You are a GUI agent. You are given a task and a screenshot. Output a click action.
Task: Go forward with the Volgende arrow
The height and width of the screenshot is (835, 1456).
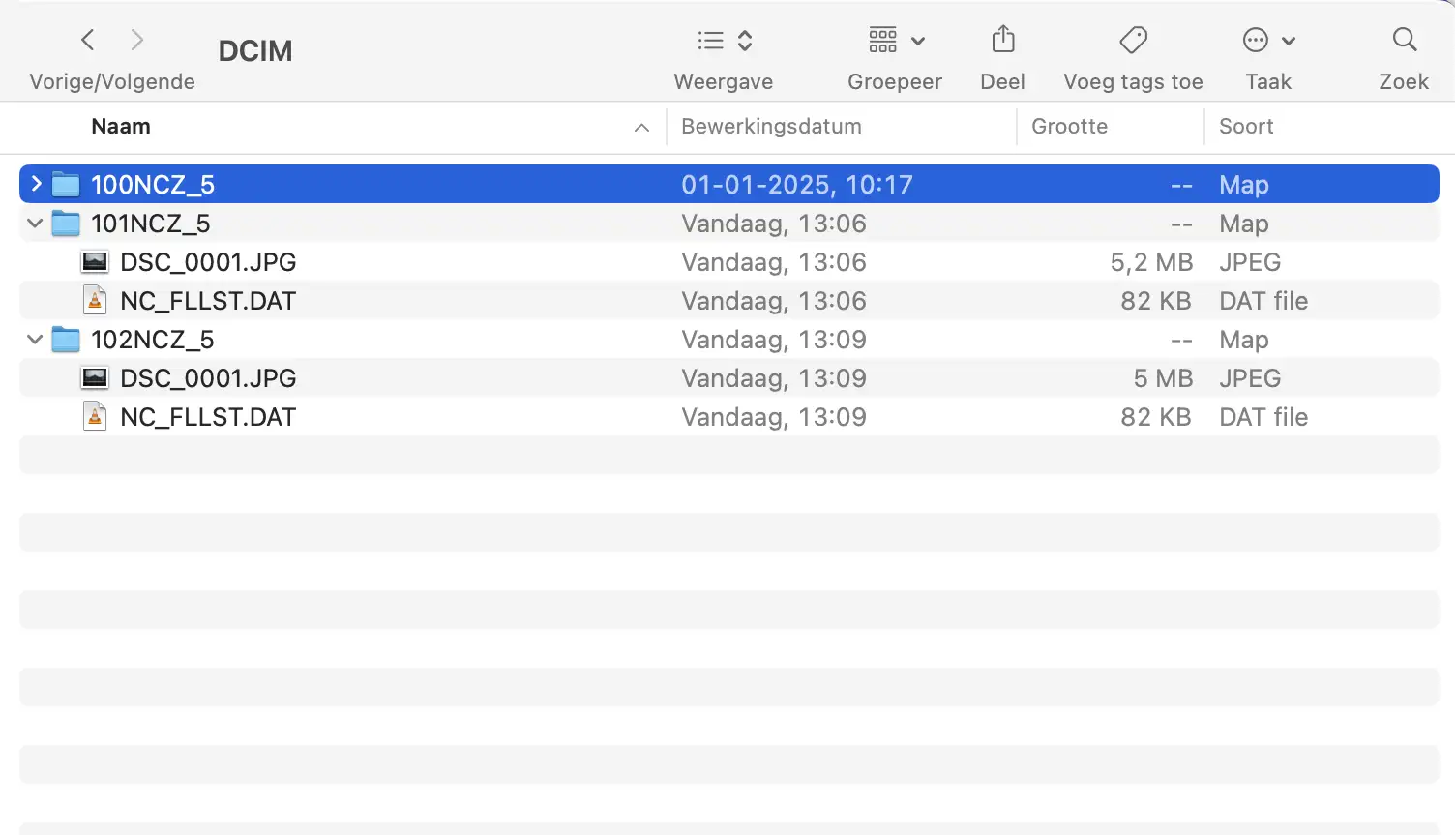137,40
